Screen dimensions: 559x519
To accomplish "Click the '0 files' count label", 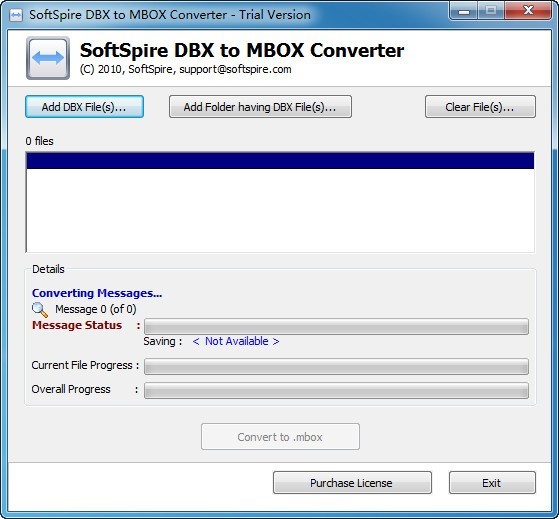I will [x=39, y=141].
